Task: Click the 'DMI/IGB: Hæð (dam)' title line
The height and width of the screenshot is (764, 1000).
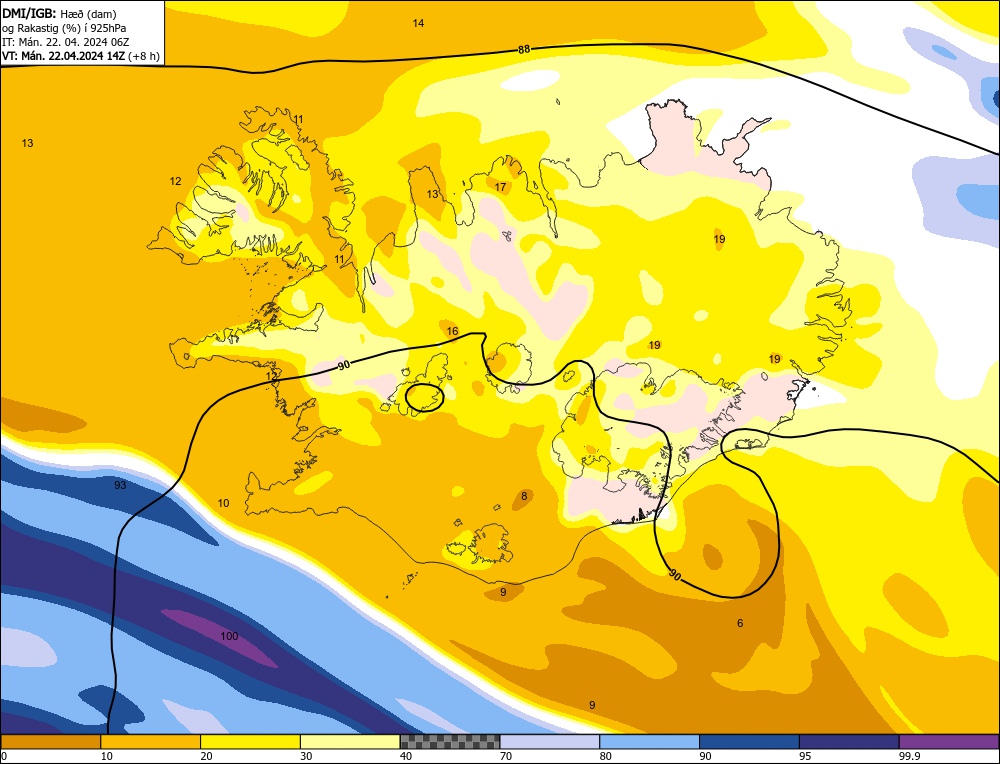Action: click(x=59, y=13)
